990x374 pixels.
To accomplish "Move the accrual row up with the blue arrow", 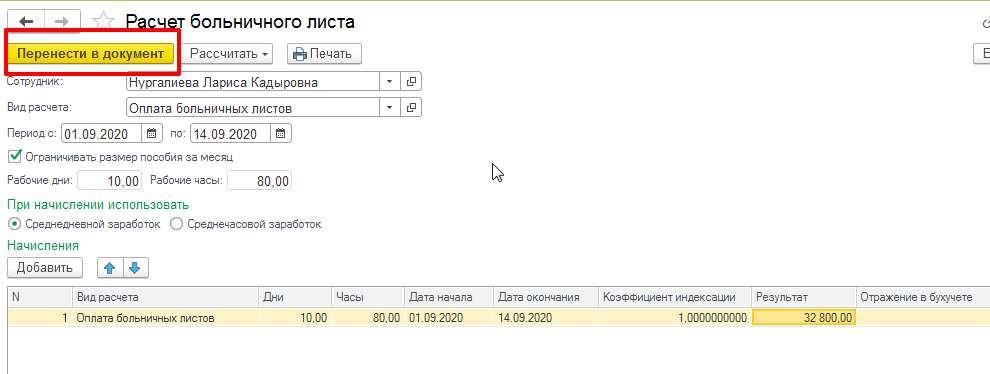I will [x=110, y=268].
